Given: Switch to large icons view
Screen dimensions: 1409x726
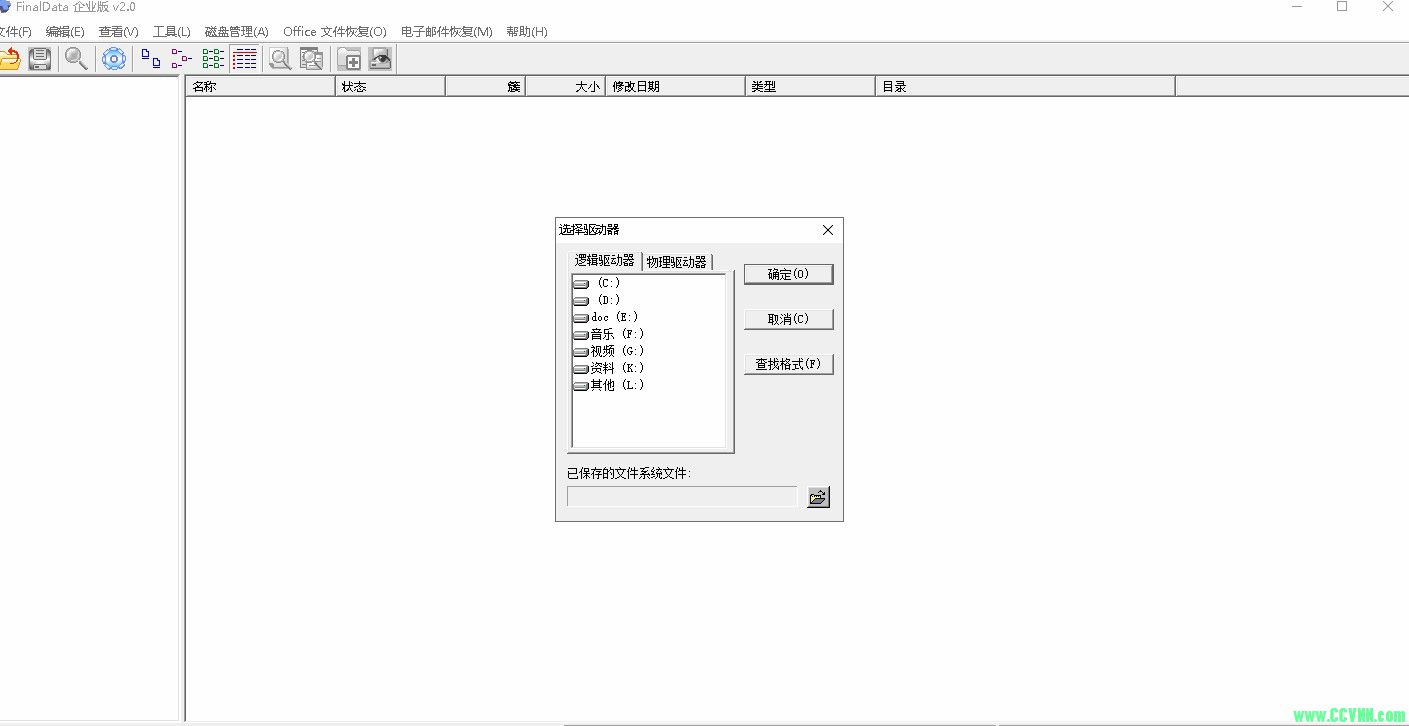Looking at the screenshot, I should pyautogui.click(x=151, y=59).
